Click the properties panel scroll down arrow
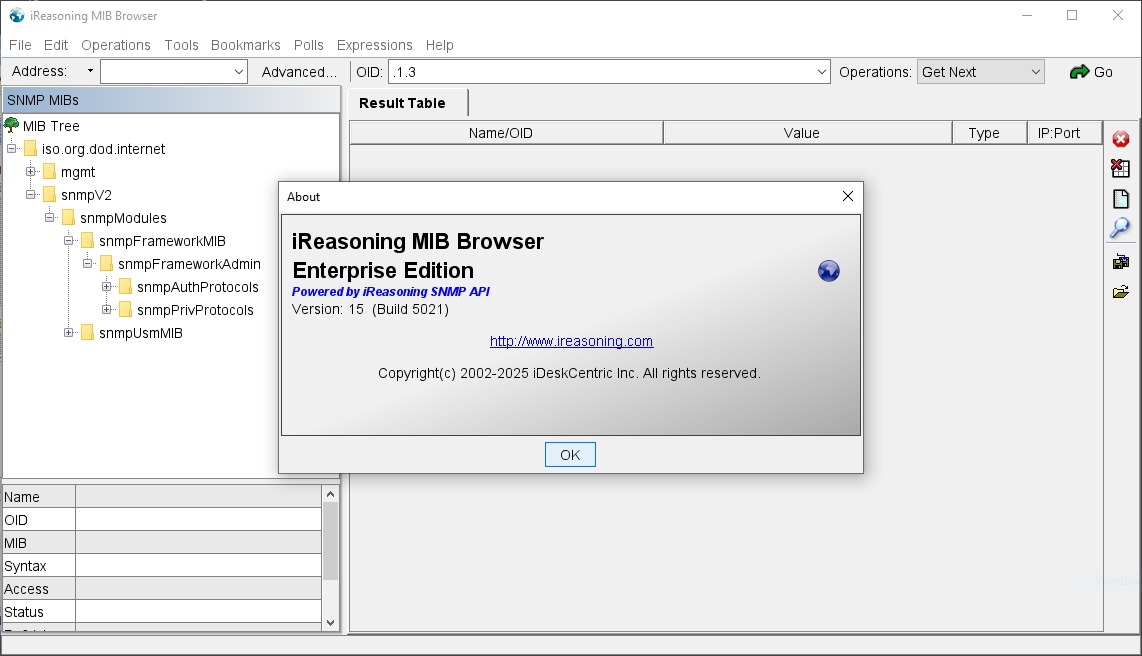1142x656 pixels. pos(330,623)
